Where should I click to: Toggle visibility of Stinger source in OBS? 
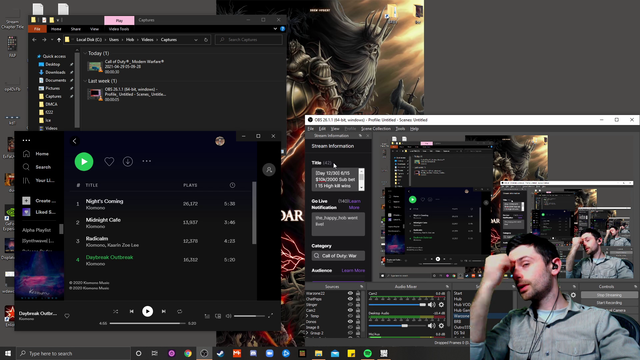click(350, 305)
